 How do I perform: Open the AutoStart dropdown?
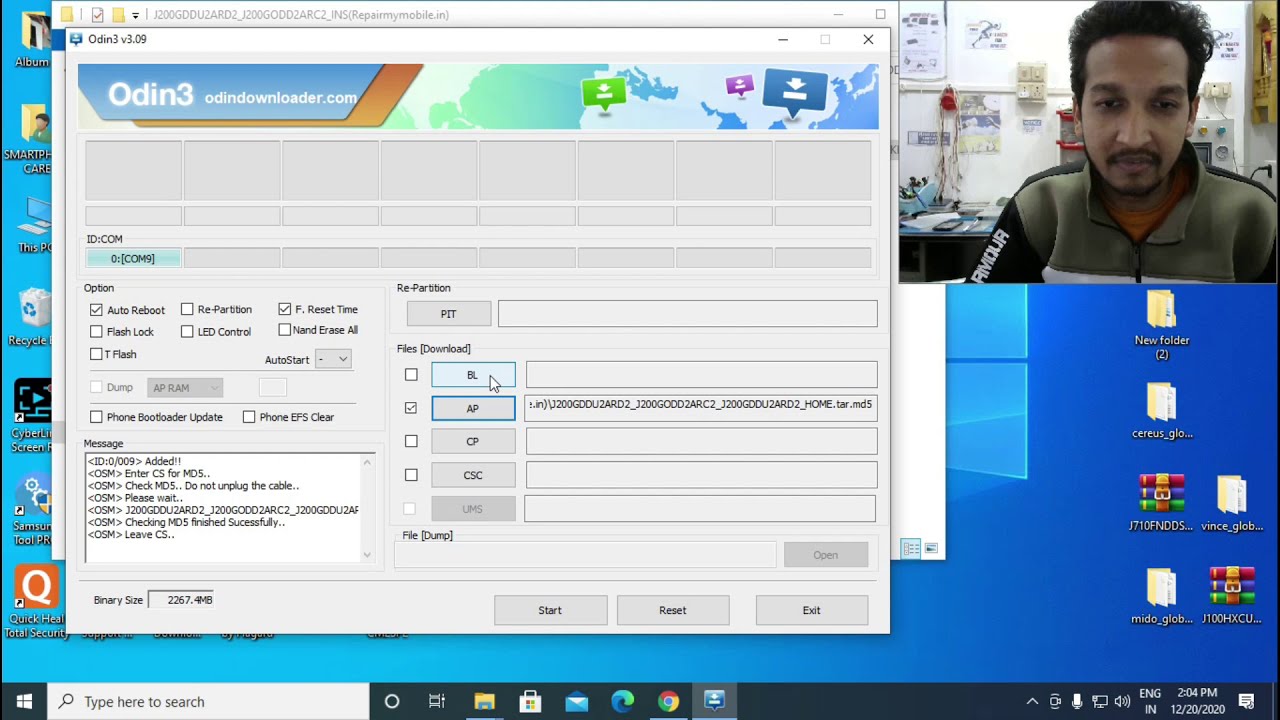click(333, 359)
